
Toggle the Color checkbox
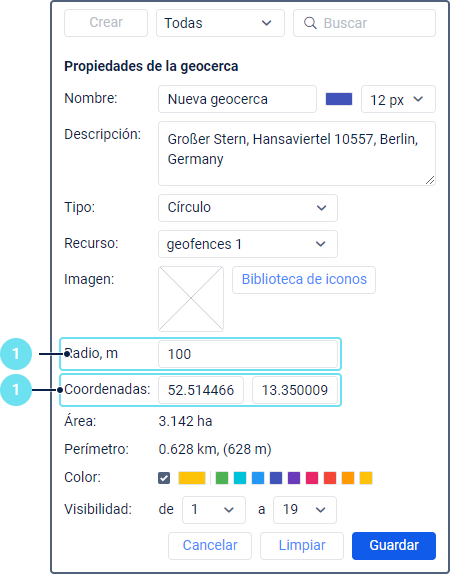[164, 478]
